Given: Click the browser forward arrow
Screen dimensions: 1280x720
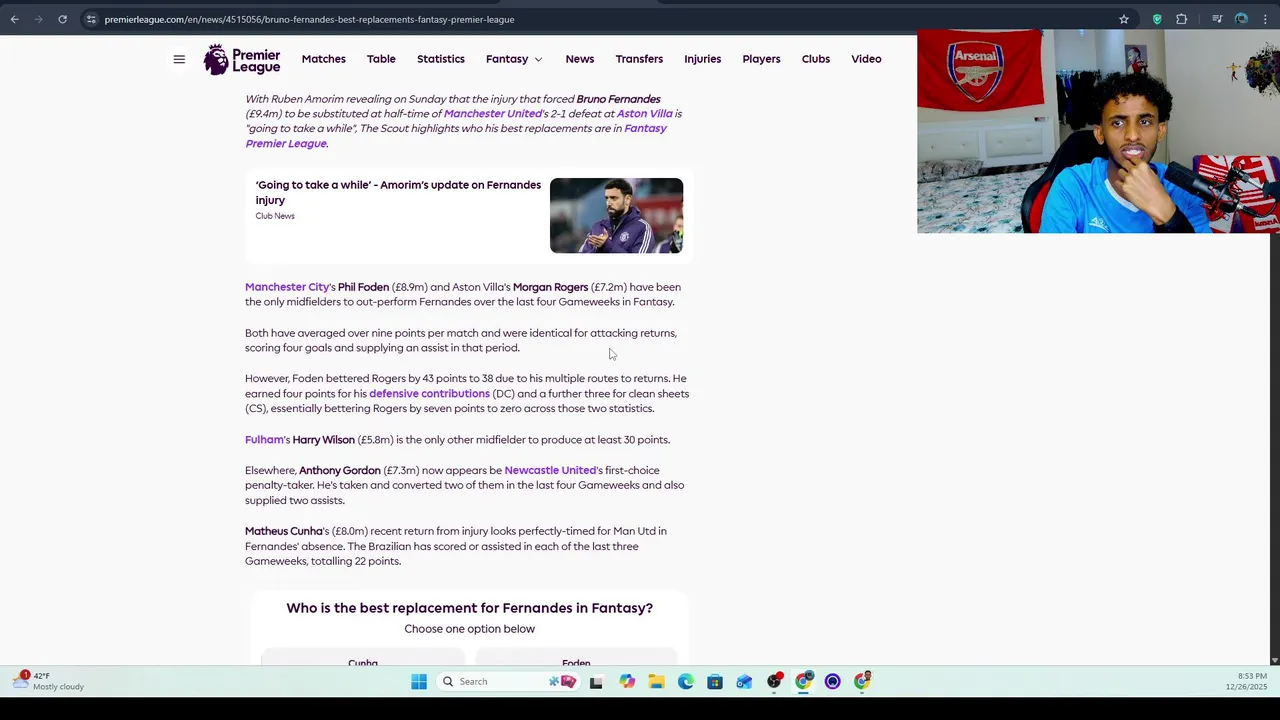Looking at the screenshot, I should [x=38, y=19].
